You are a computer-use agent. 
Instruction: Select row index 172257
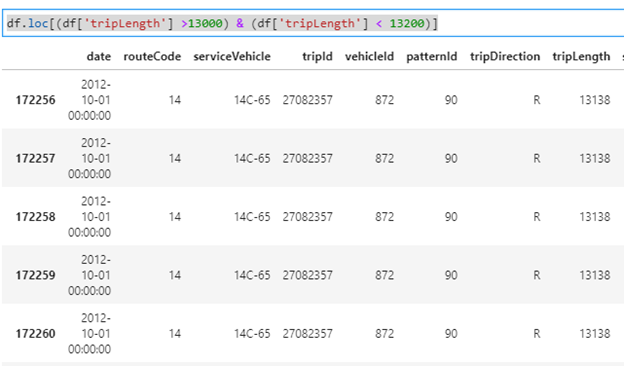click(x=35, y=158)
